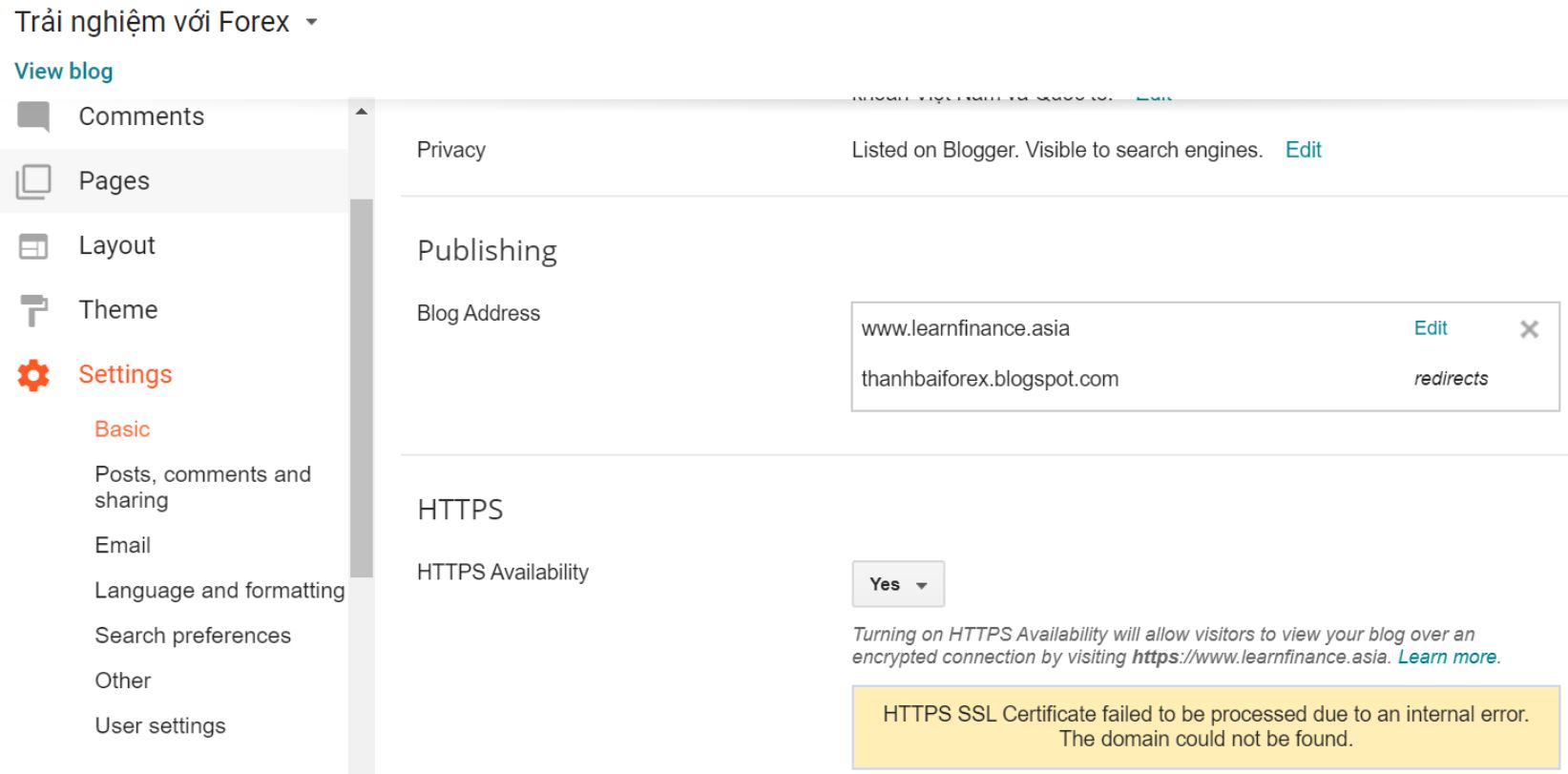Open View blog link
This screenshot has height=774, width=1568.
[64, 72]
